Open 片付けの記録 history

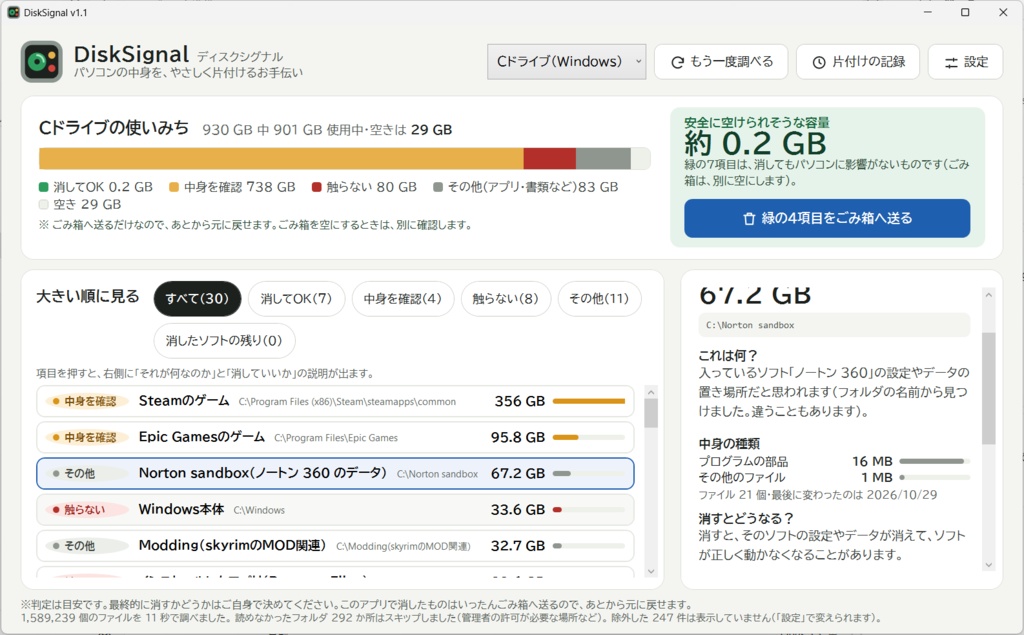pos(857,61)
